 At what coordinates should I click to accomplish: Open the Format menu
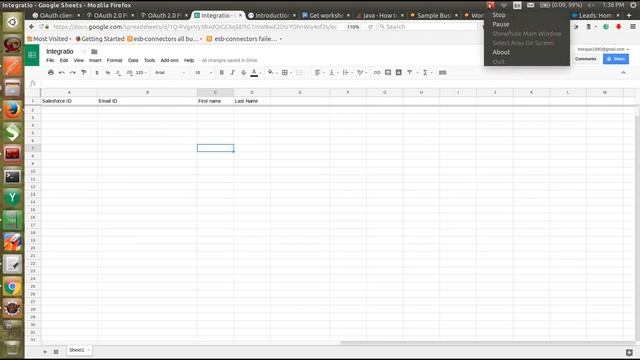pyautogui.click(x=114, y=60)
